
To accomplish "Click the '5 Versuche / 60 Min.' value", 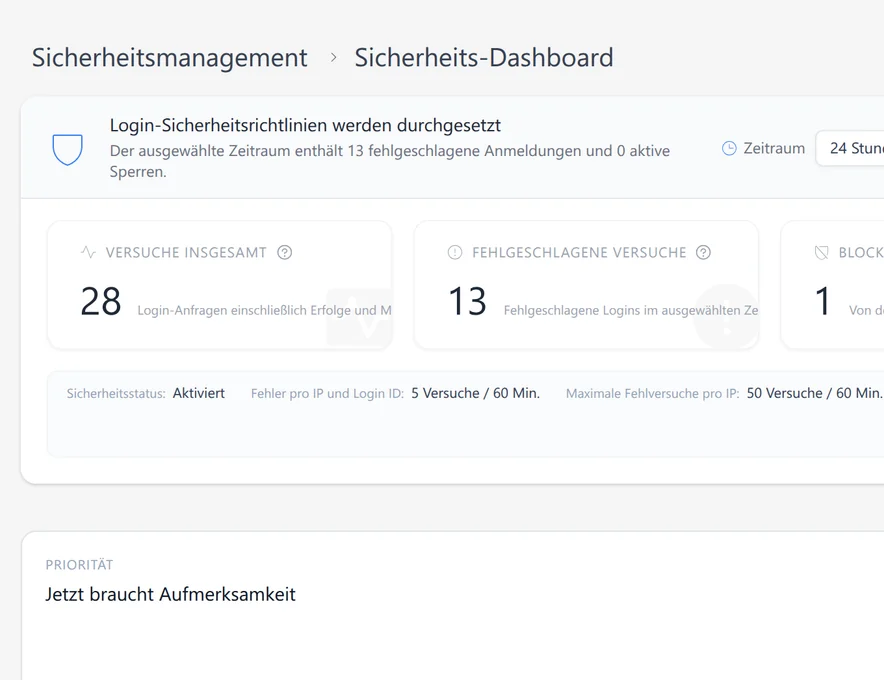I will (x=475, y=393).
